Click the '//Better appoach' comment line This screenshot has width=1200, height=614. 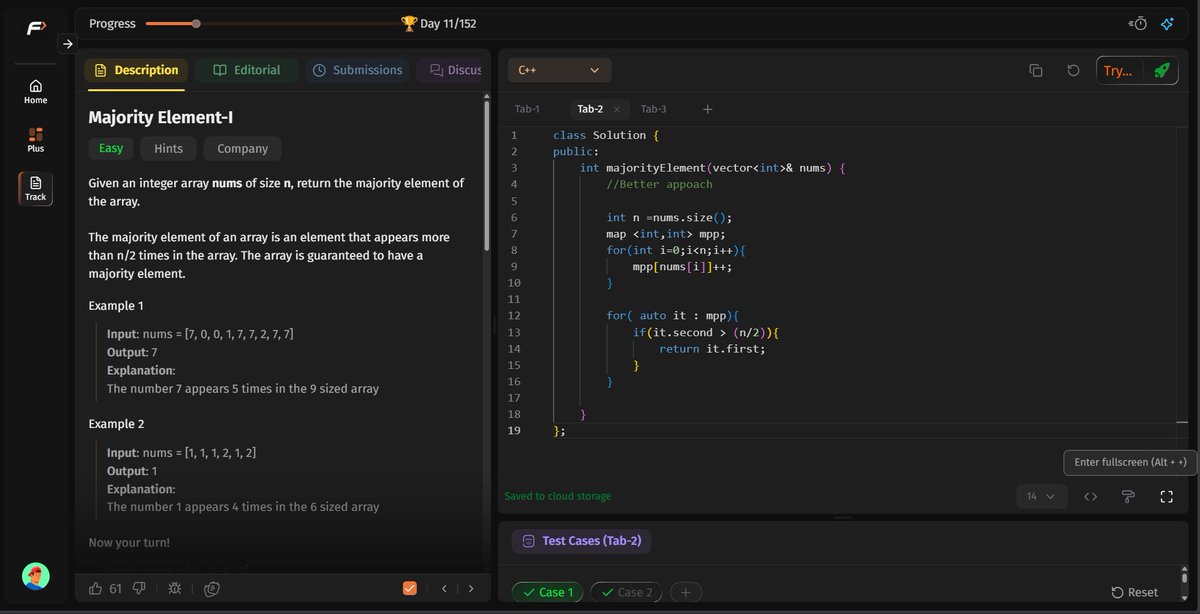click(659, 185)
